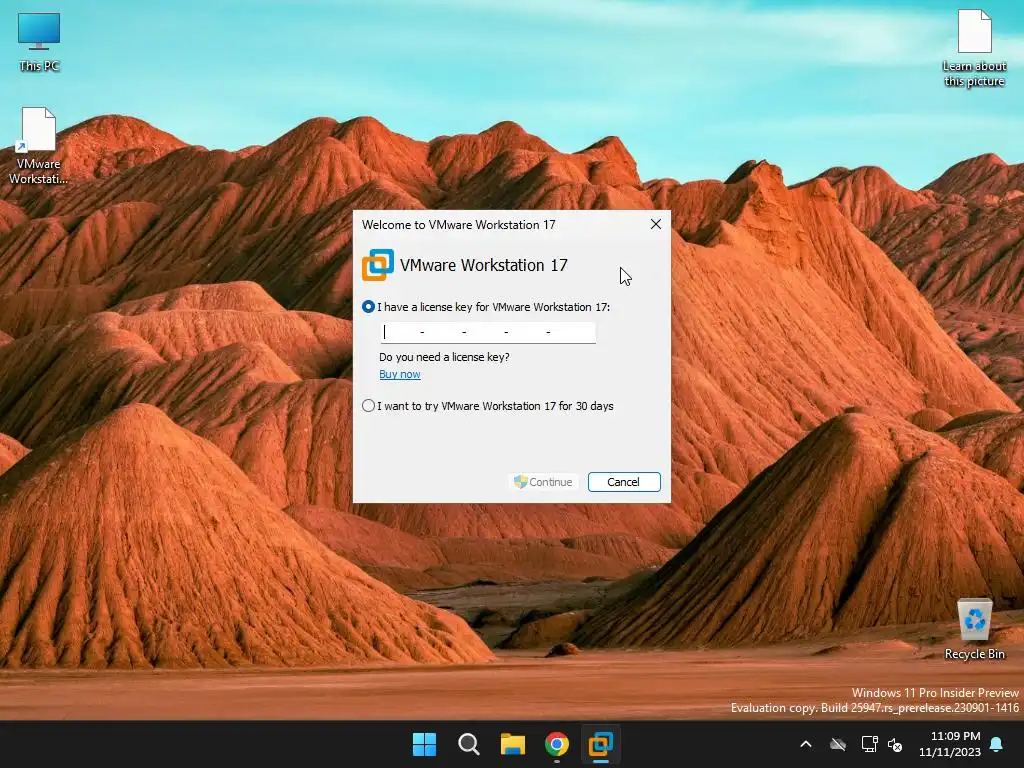Image resolution: width=1024 pixels, height=768 pixels.
Task: Open taskbar Search
Action: point(469,744)
